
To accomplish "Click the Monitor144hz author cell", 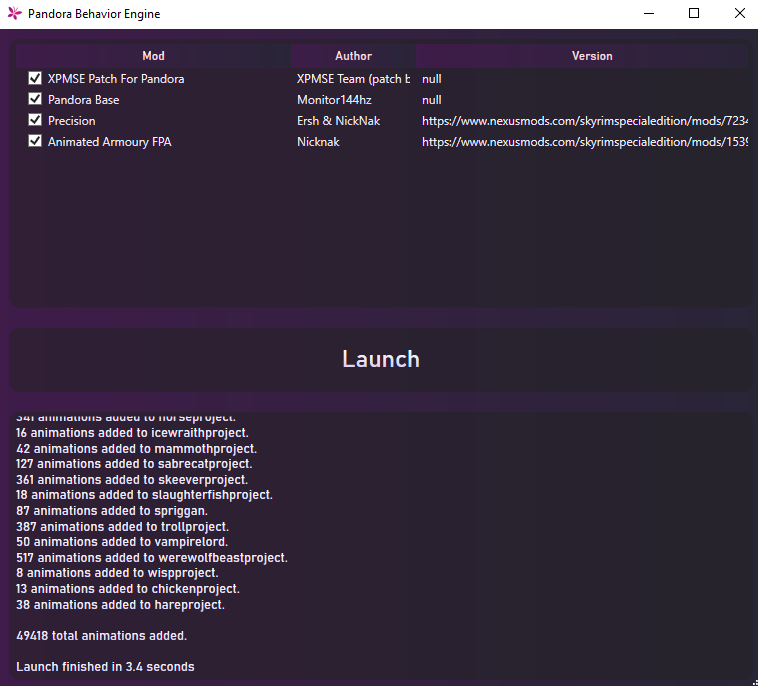I will [334, 100].
